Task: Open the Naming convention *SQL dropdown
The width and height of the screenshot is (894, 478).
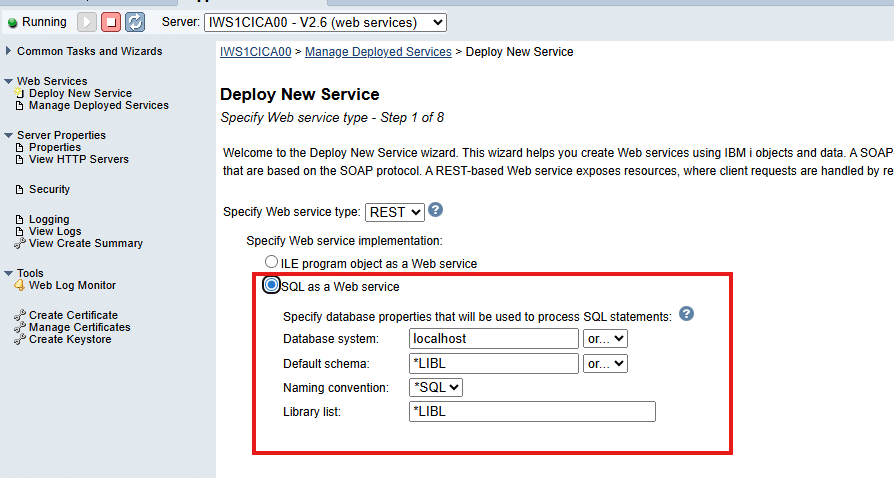Action: click(436, 387)
